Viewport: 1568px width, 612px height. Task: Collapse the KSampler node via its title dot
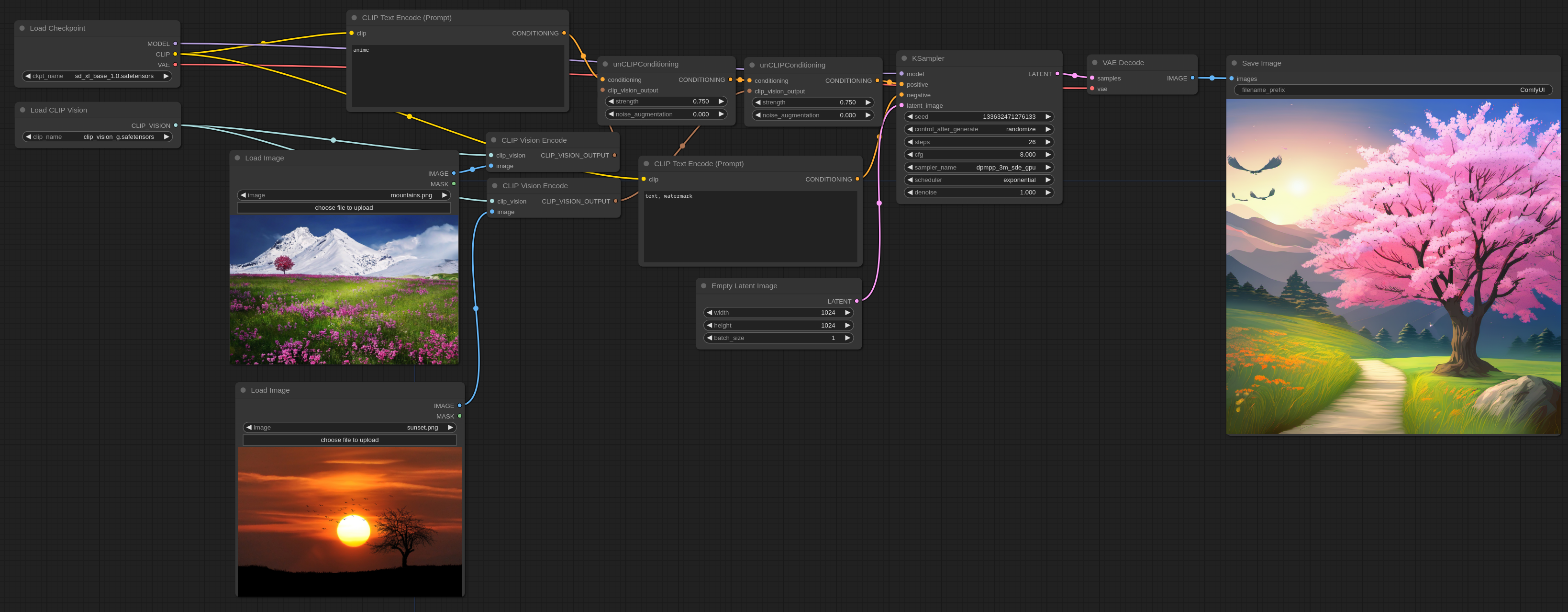click(x=904, y=58)
